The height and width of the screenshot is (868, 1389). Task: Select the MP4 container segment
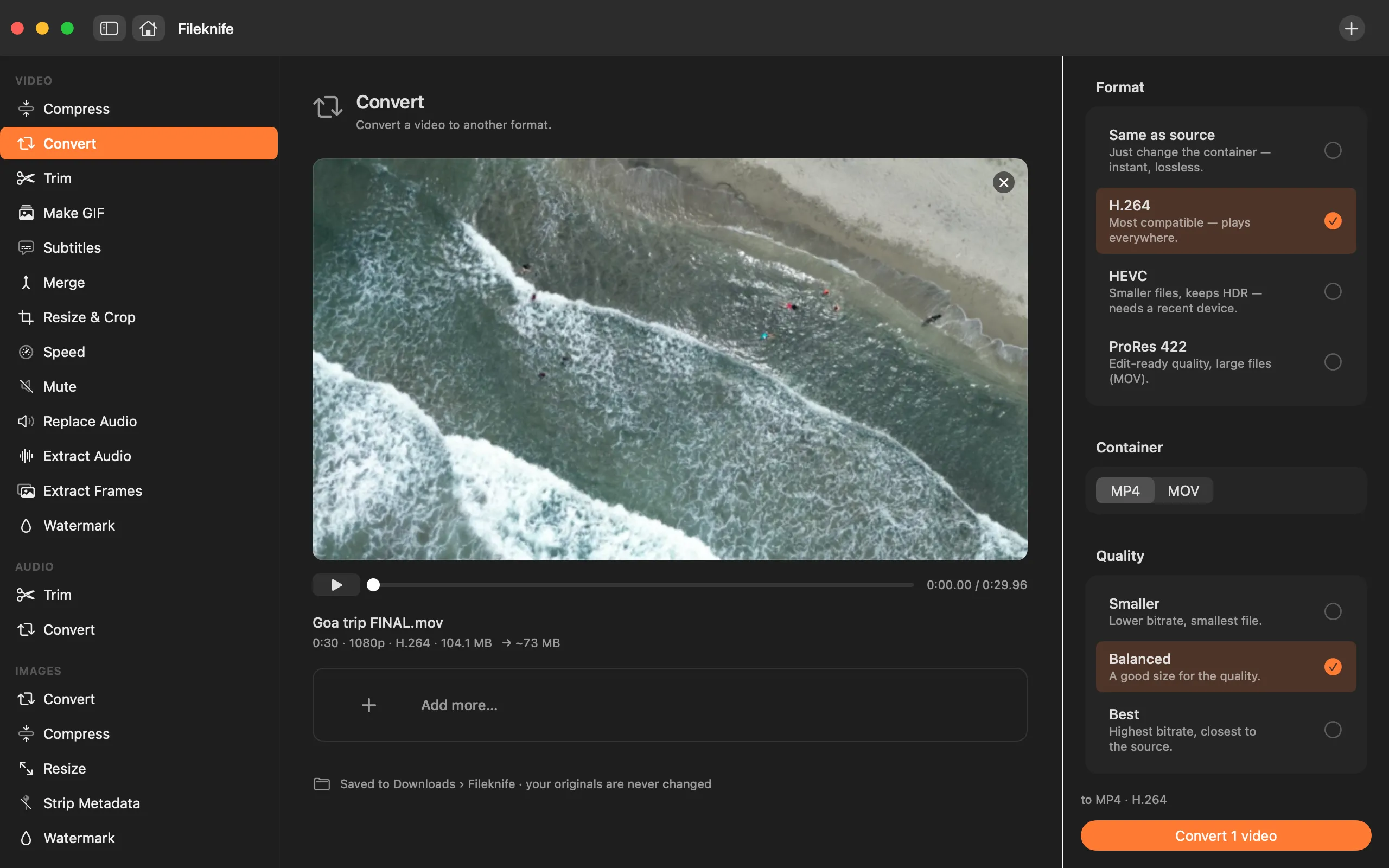click(1124, 491)
